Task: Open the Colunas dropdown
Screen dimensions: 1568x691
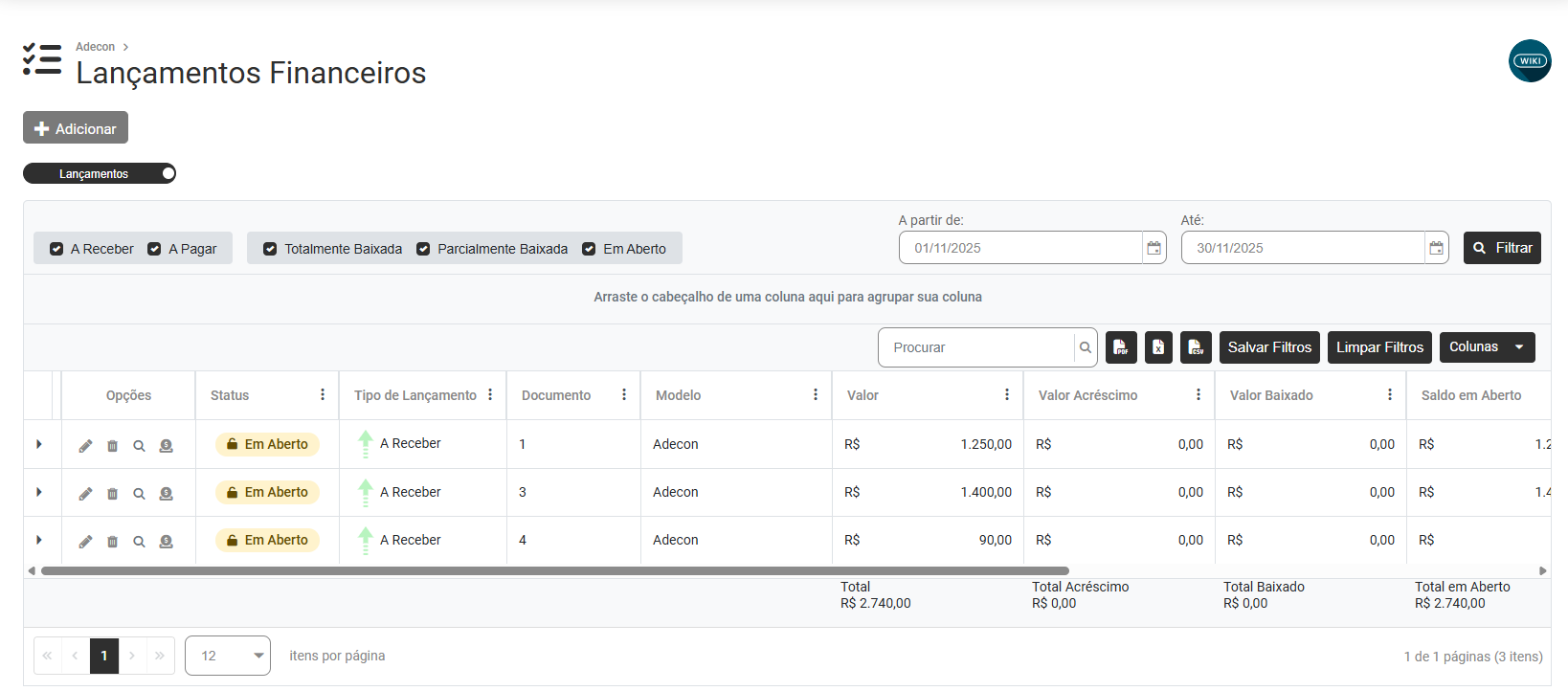Action: [1486, 347]
